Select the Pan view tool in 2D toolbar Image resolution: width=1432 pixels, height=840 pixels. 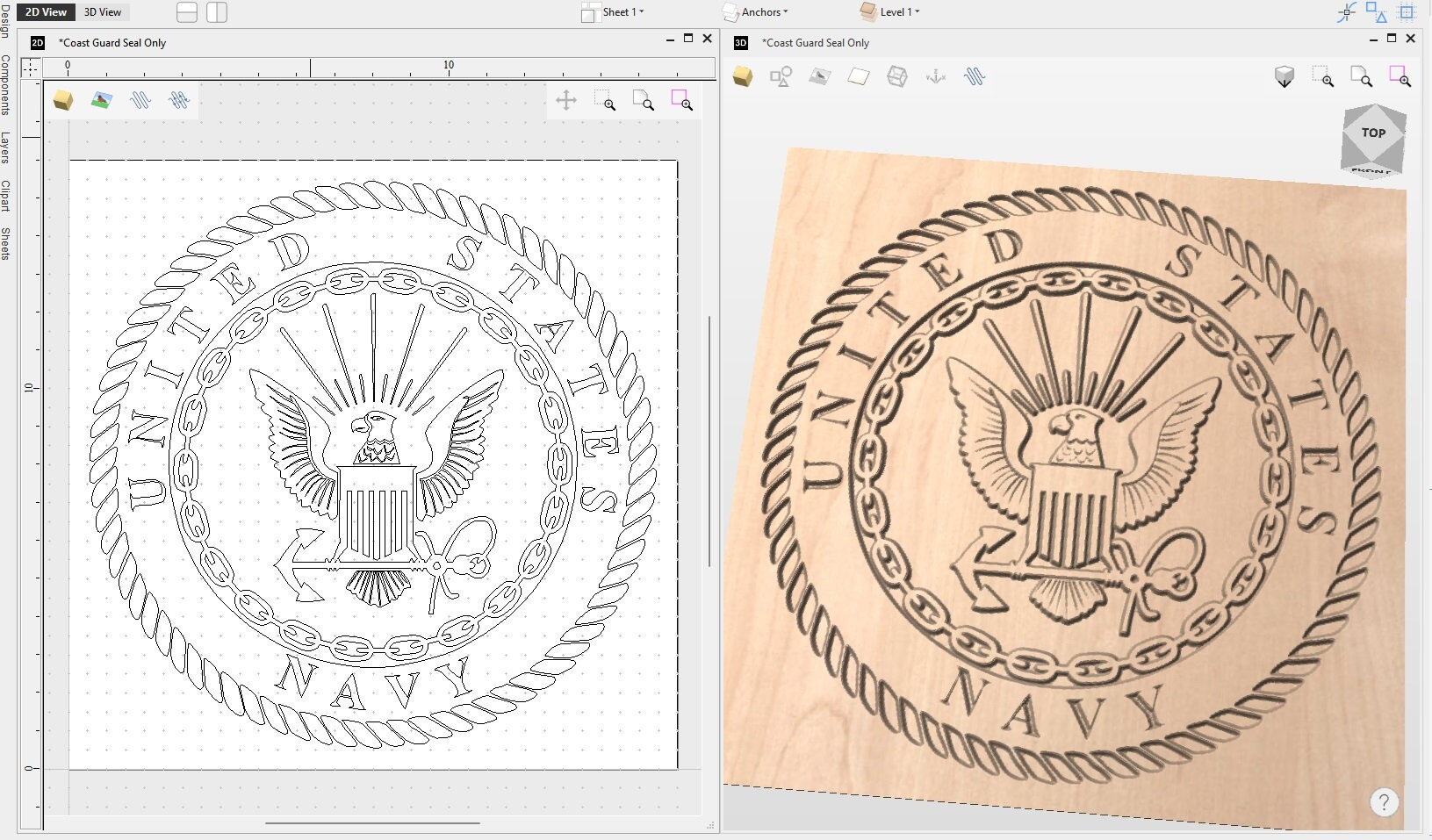567,100
